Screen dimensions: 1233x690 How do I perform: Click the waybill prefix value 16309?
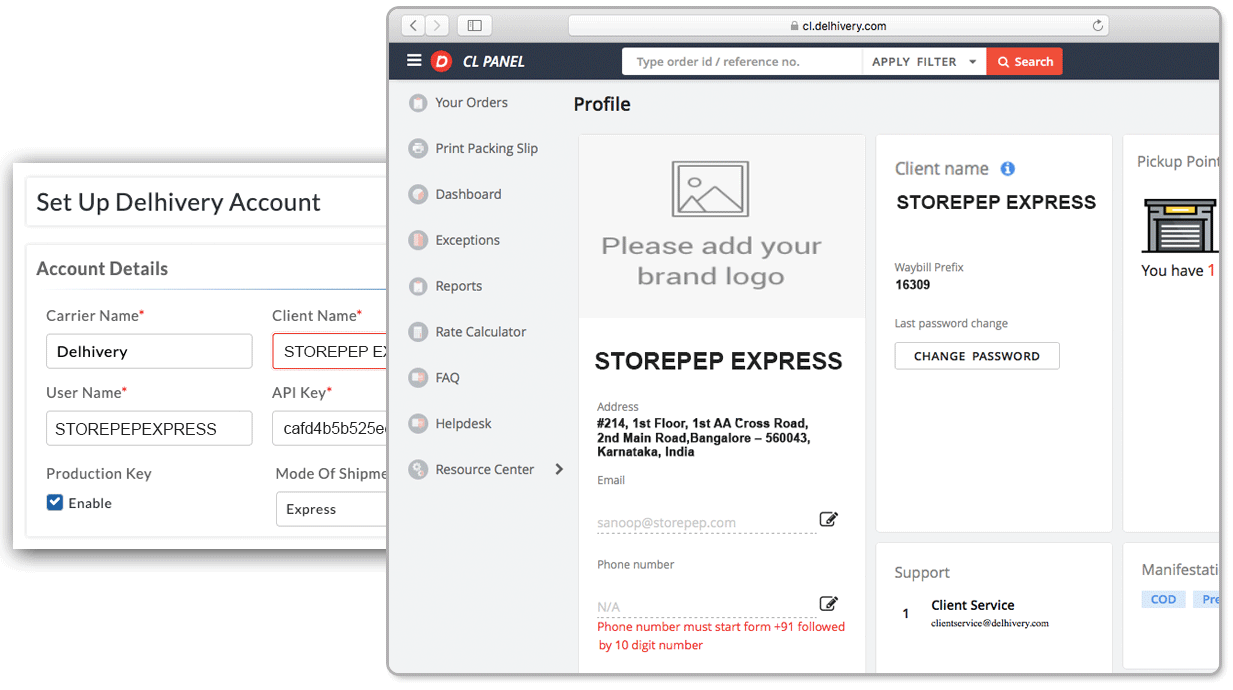coord(913,285)
